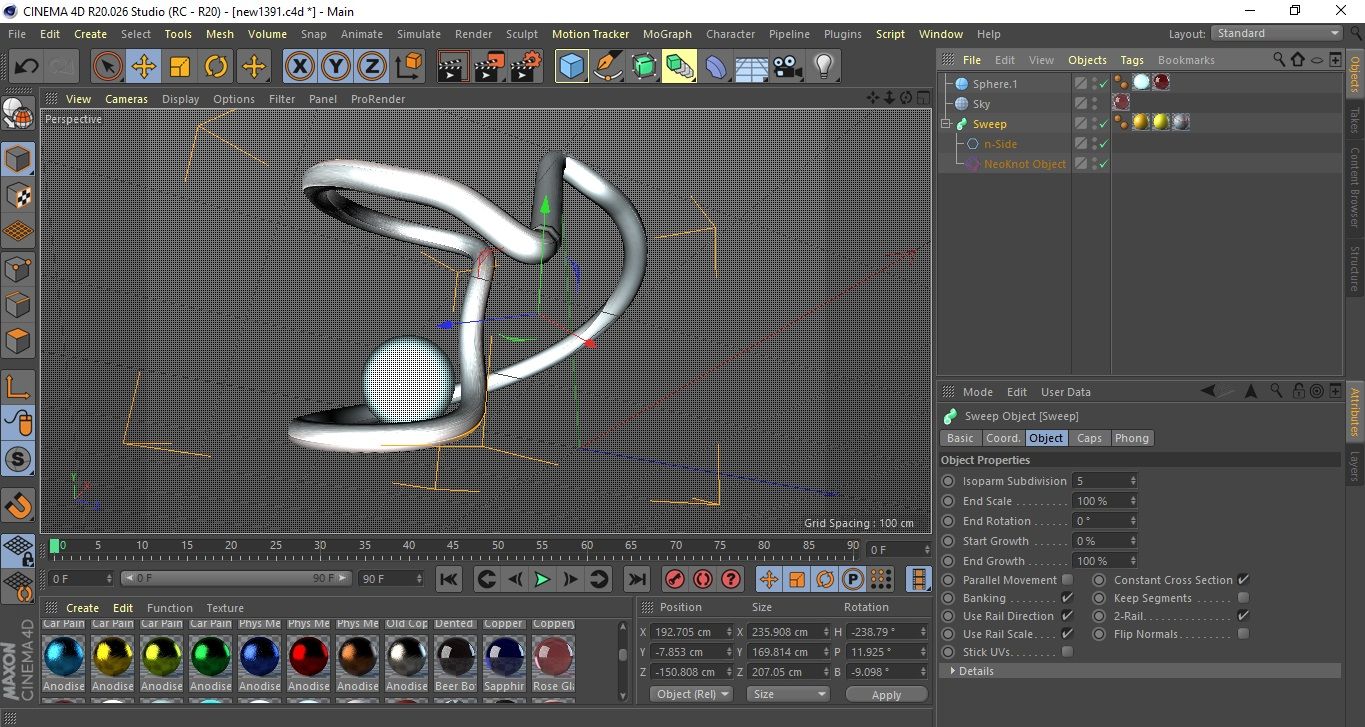
Task: Toggle Banking checkbox
Action: (x=1067, y=598)
